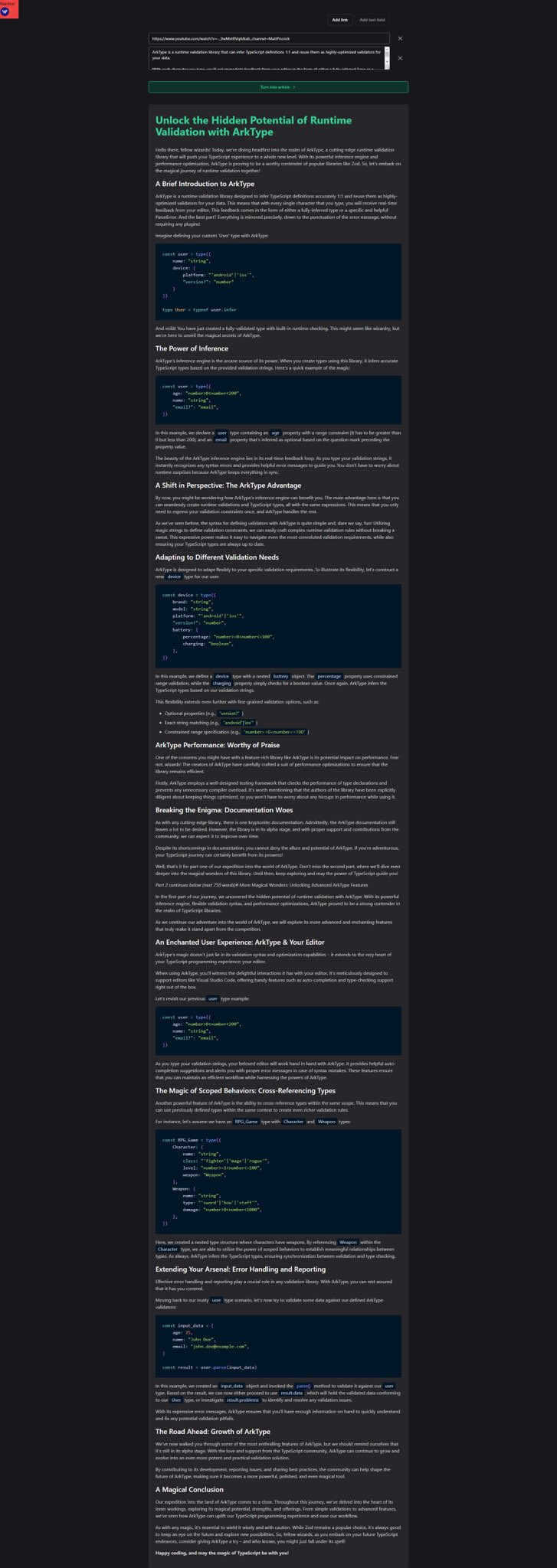Click heading 'The Power of Inference'
This screenshot has height=1568, width=557.
point(192,348)
